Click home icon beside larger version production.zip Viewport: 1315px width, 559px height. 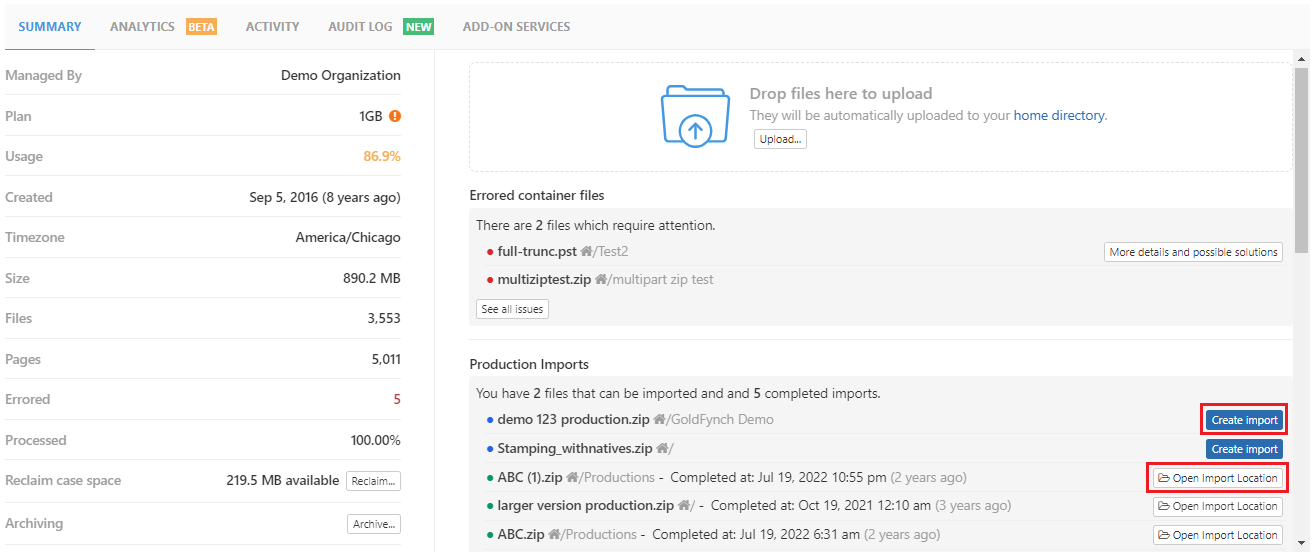683,506
